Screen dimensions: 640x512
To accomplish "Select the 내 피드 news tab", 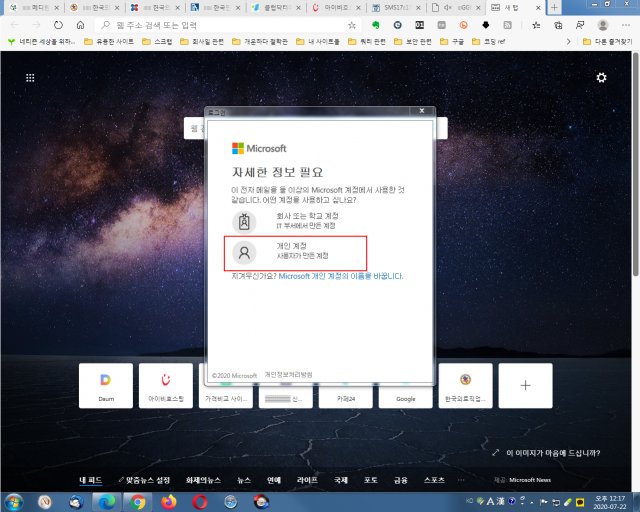I will coord(90,480).
